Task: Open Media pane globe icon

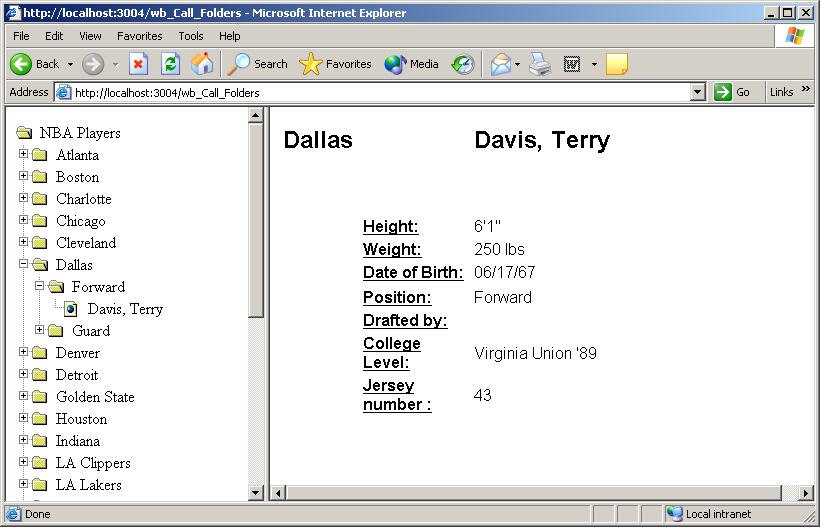Action: (395, 64)
